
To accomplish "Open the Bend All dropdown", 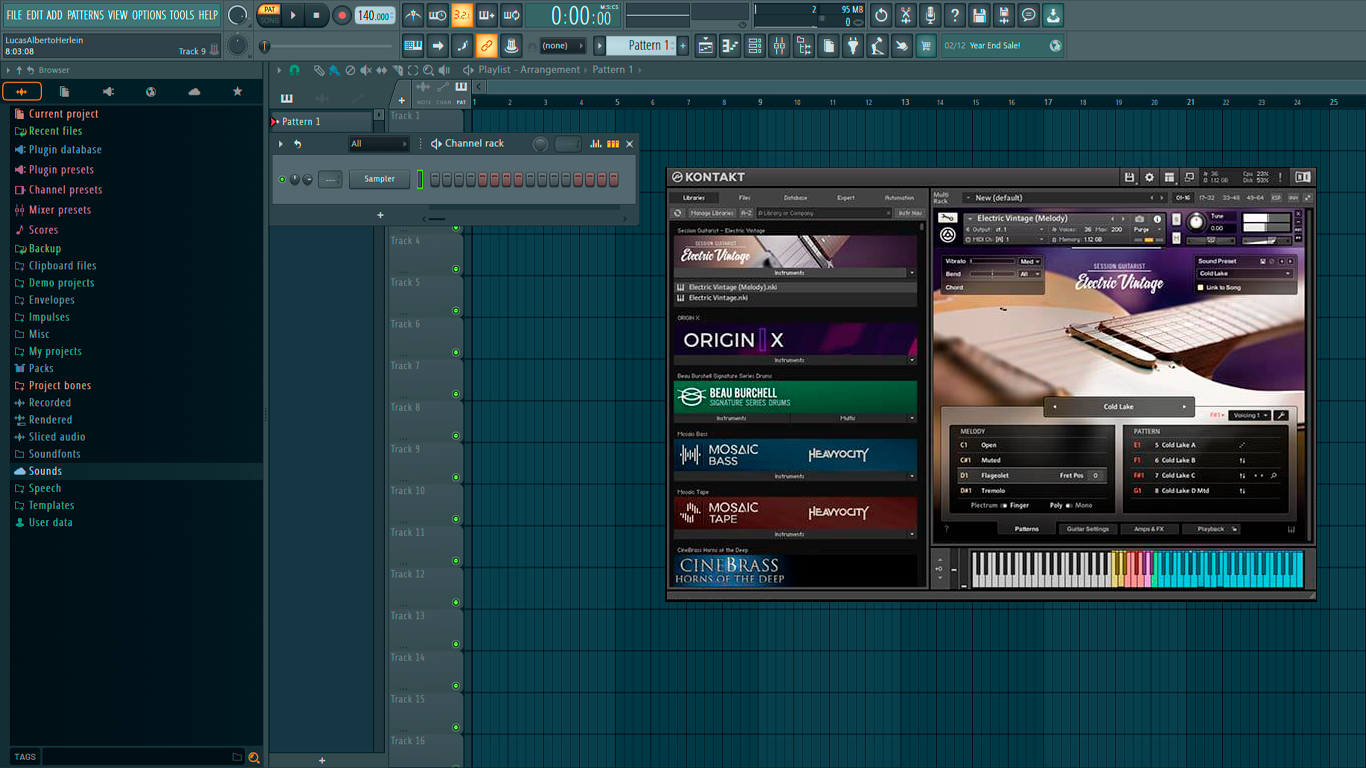I will [1030, 274].
